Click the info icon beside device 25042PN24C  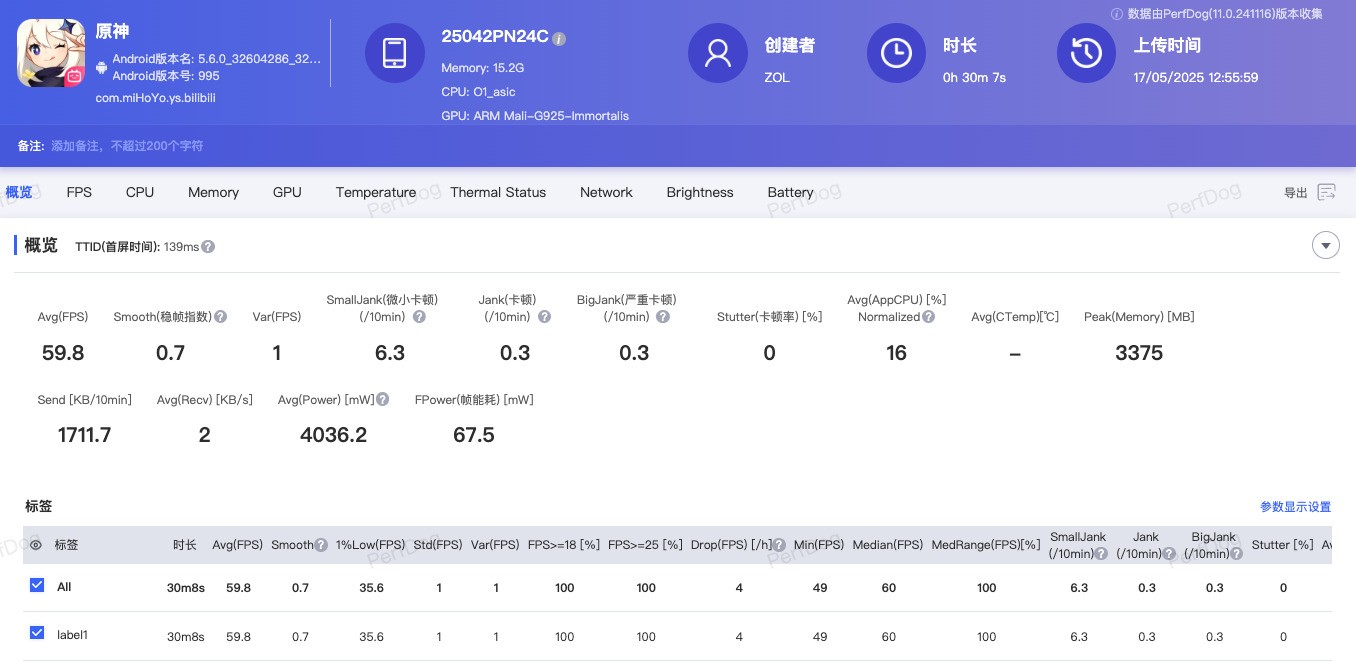pyautogui.click(x=559, y=38)
